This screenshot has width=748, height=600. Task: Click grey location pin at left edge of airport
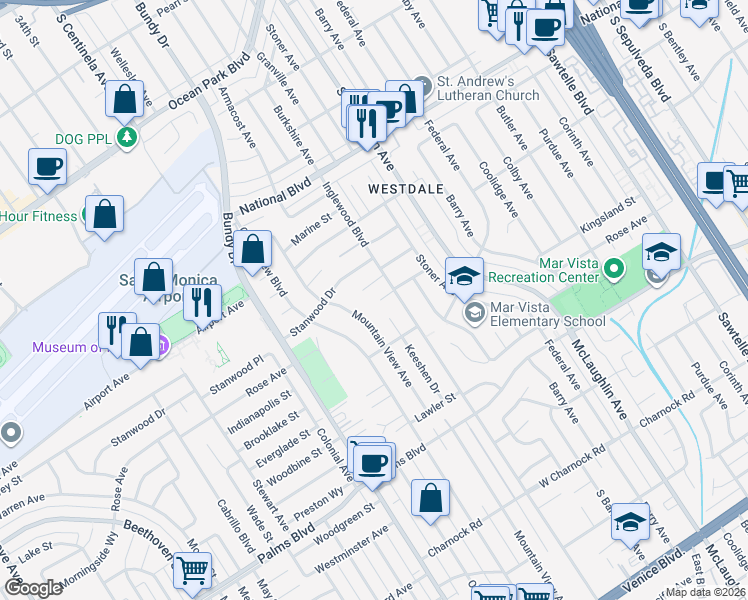(10, 433)
